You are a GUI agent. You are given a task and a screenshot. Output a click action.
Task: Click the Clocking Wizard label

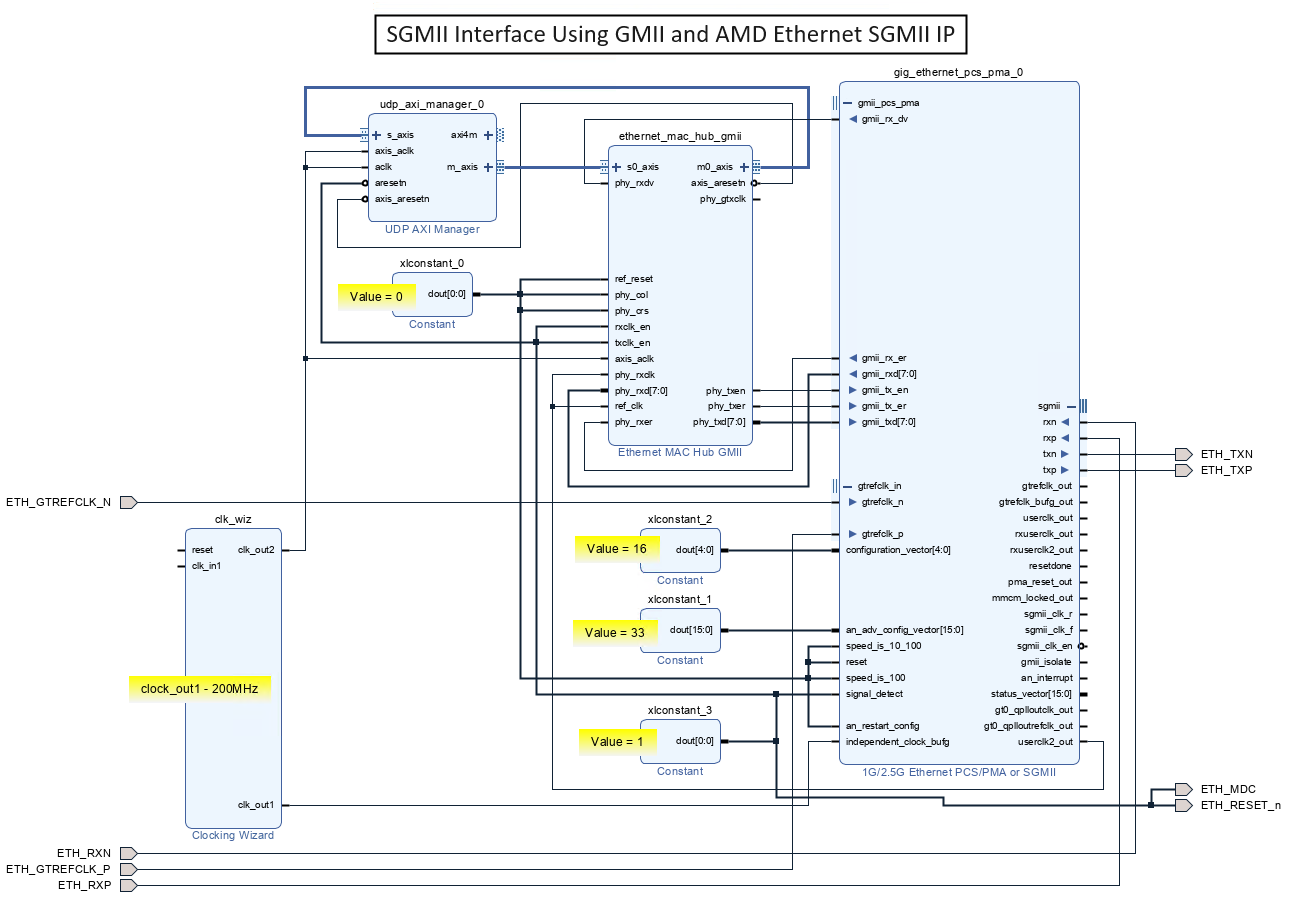pyautogui.click(x=232, y=835)
